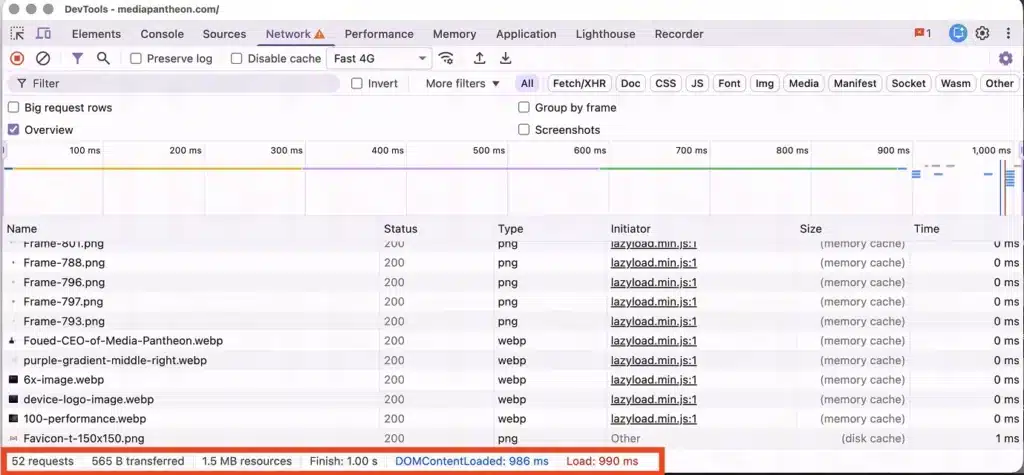The image size is (1024, 475).
Task: Open lazyload.min.js:1 initiator for 6x-image.webp
Action: point(654,380)
